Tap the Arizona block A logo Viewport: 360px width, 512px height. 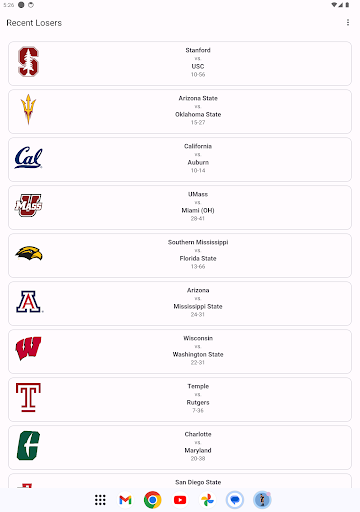(x=29, y=302)
